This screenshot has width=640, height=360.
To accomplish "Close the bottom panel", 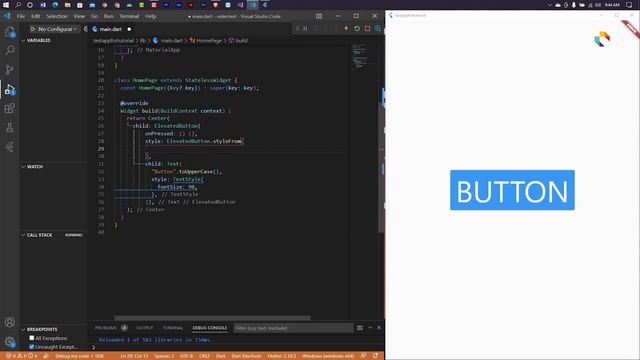I will coord(379,328).
